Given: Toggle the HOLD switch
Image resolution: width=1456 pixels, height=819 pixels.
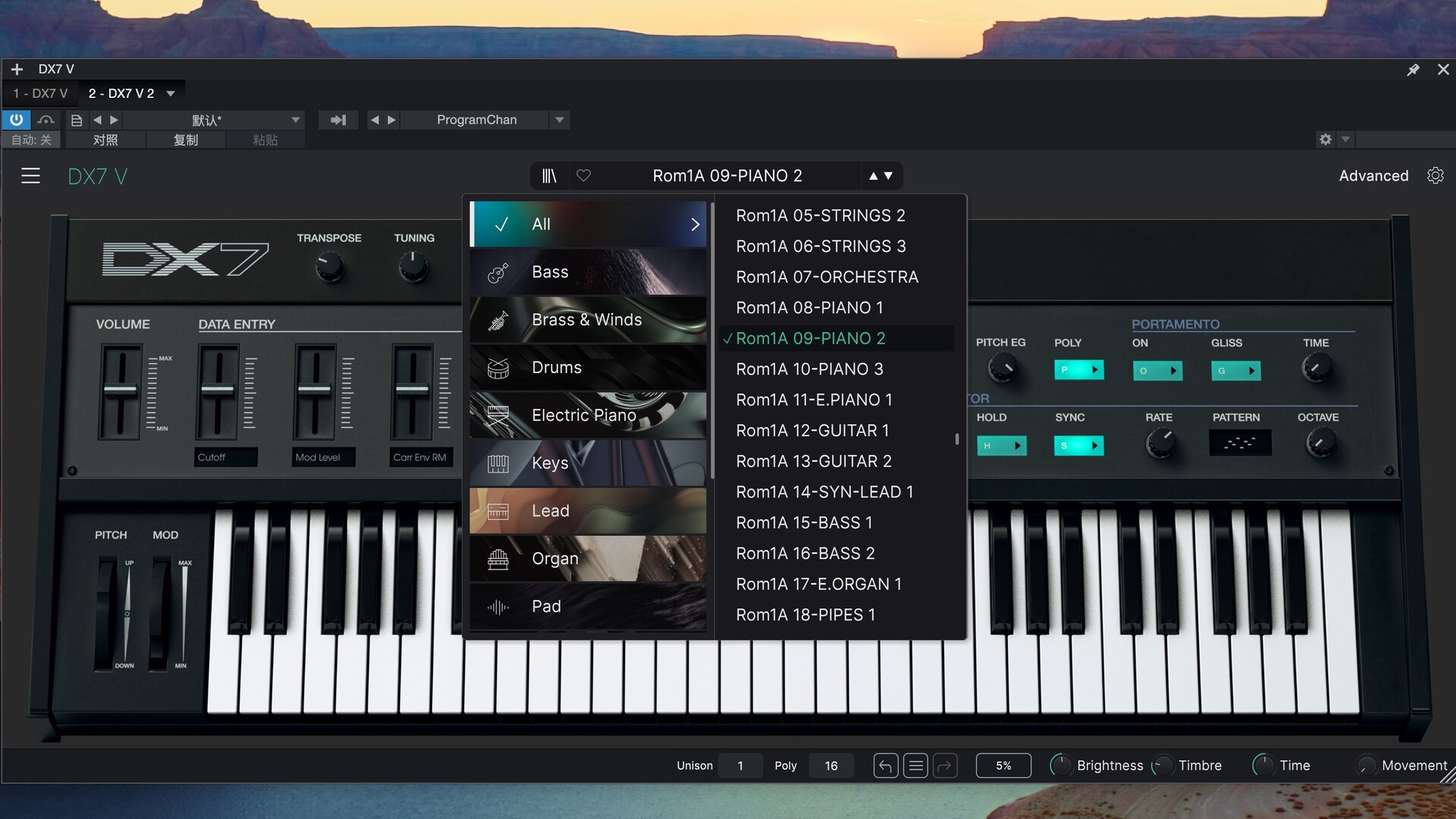Looking at the screenshot, I should point(1001,446).
